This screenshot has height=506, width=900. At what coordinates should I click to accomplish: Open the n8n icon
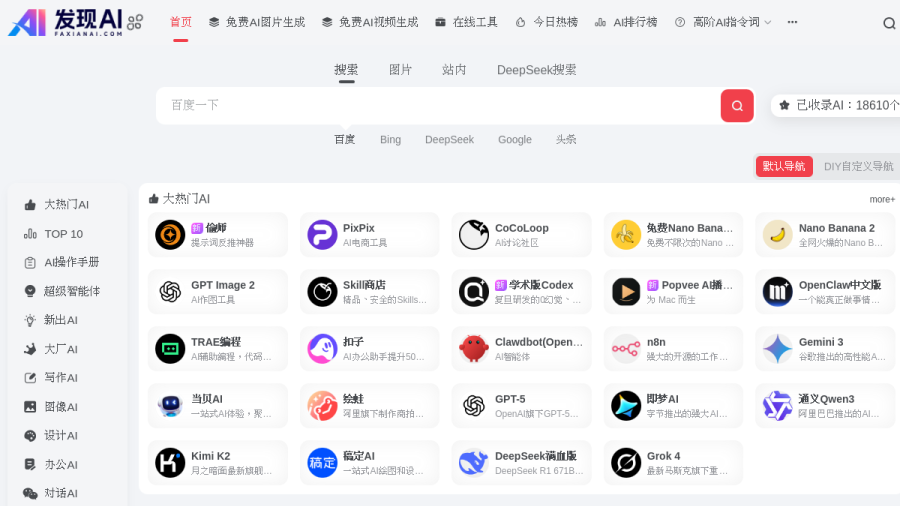pyautogui.click(x=626, y=348)
